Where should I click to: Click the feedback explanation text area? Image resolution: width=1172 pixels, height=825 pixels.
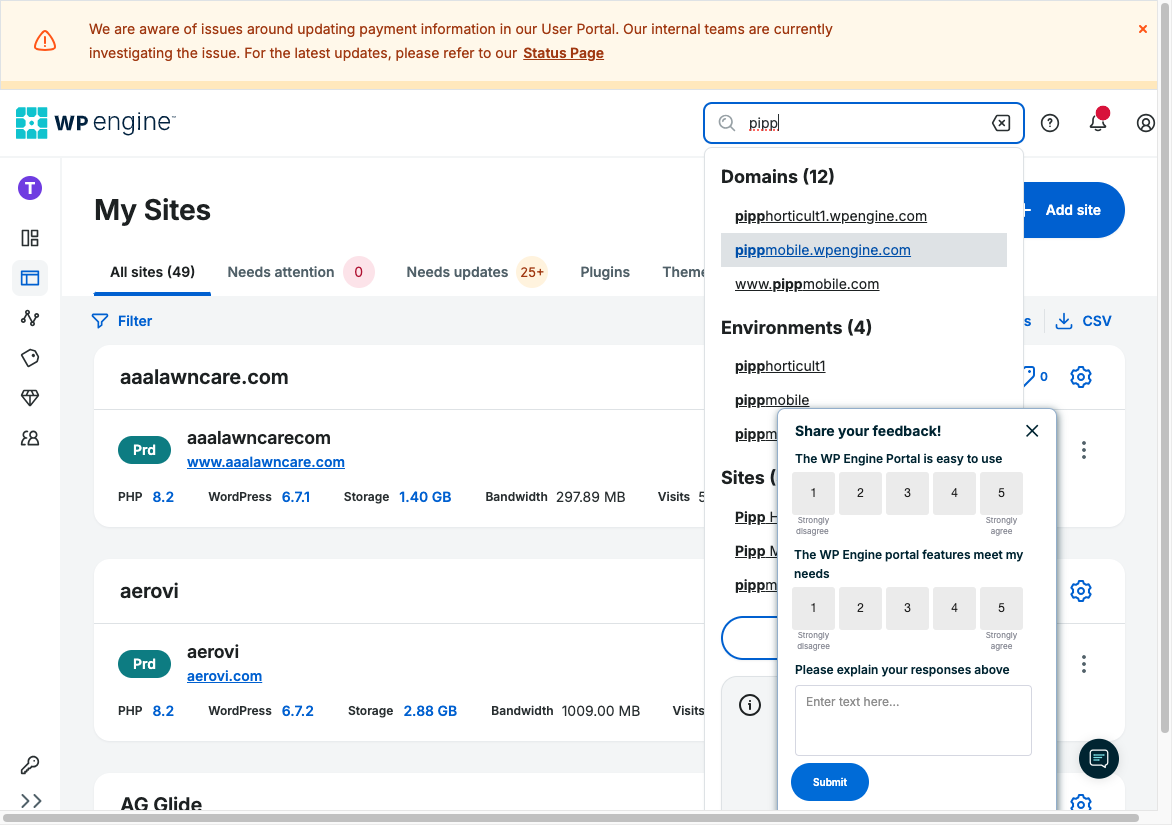tap(913, 720)
